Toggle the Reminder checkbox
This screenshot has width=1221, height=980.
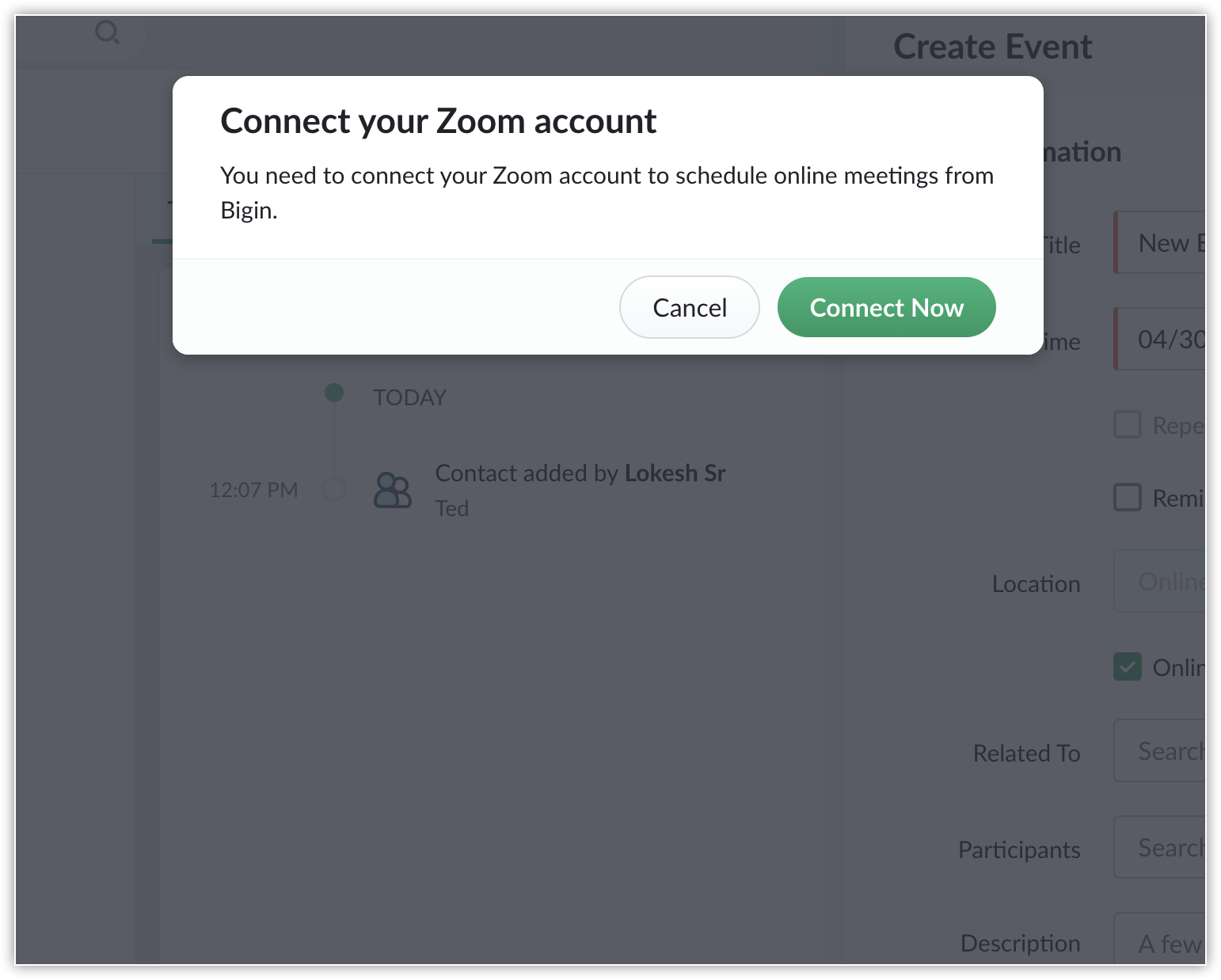1128,497
